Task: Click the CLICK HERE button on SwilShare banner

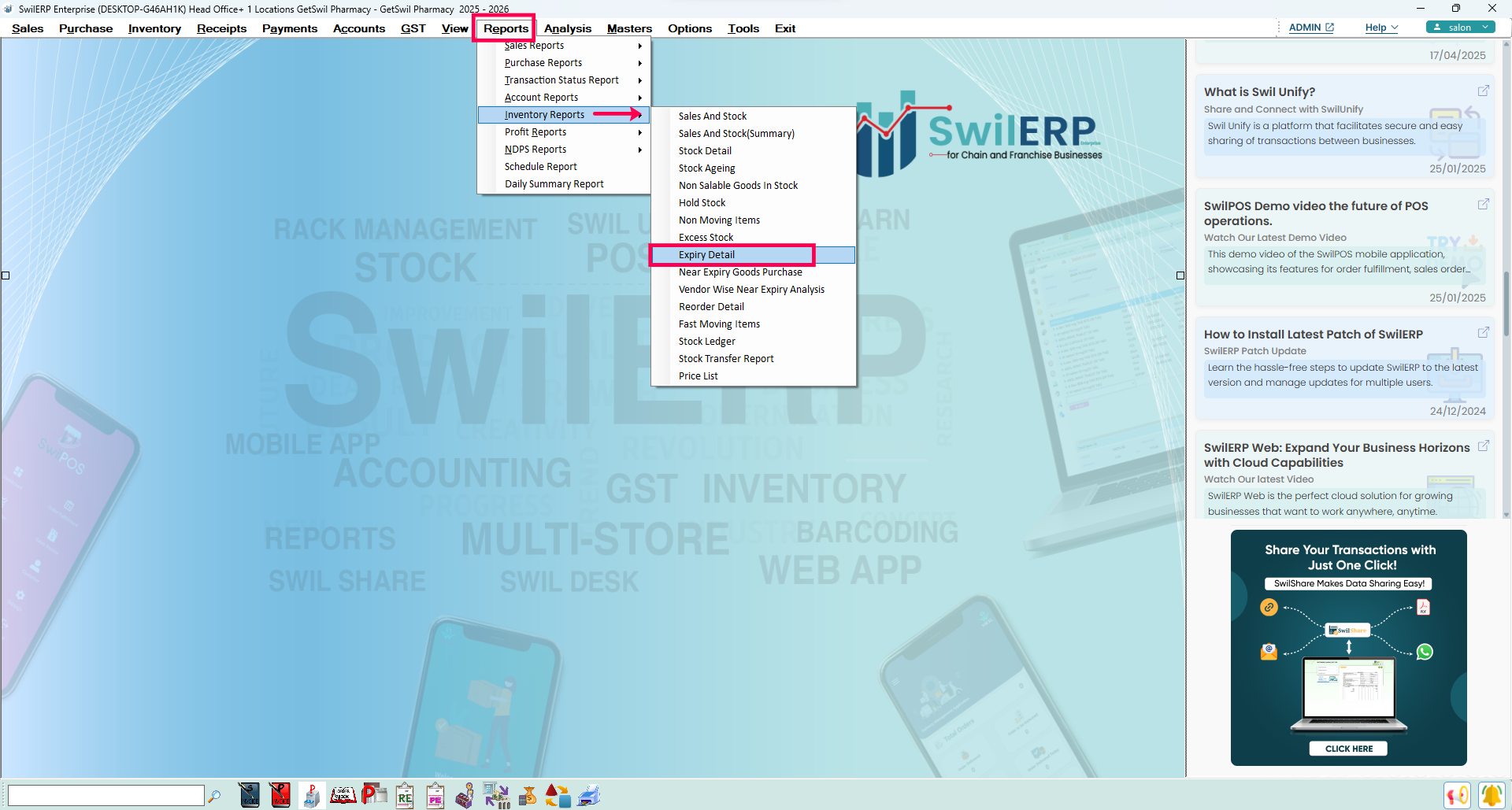Action: 1348,749
